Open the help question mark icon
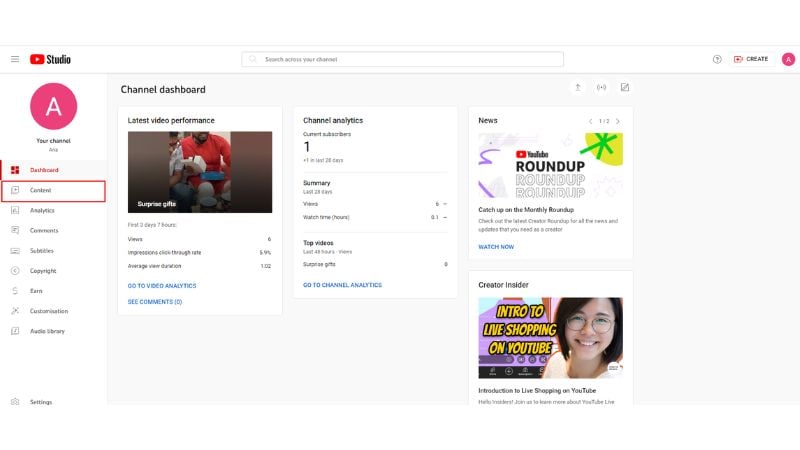The height and width of the screenshot is (450, 800). pyautogui.click(x=717, y=59)
